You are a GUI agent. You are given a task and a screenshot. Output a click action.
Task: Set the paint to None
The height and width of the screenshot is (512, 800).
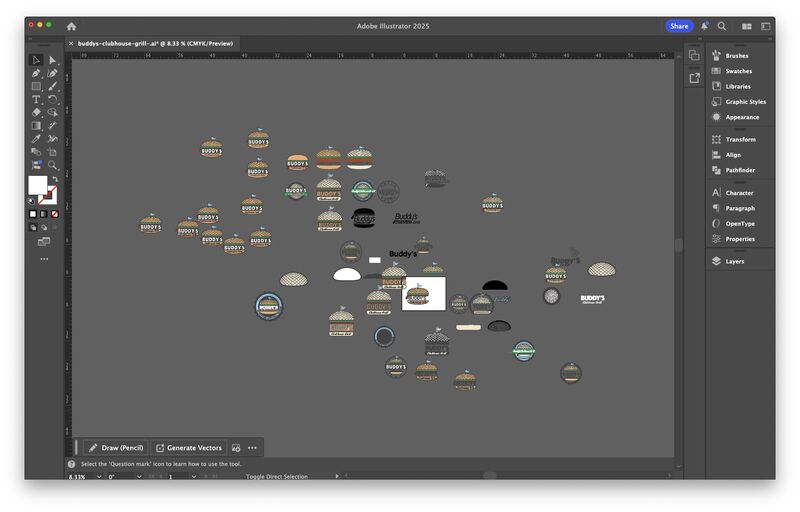coord(54,213)
